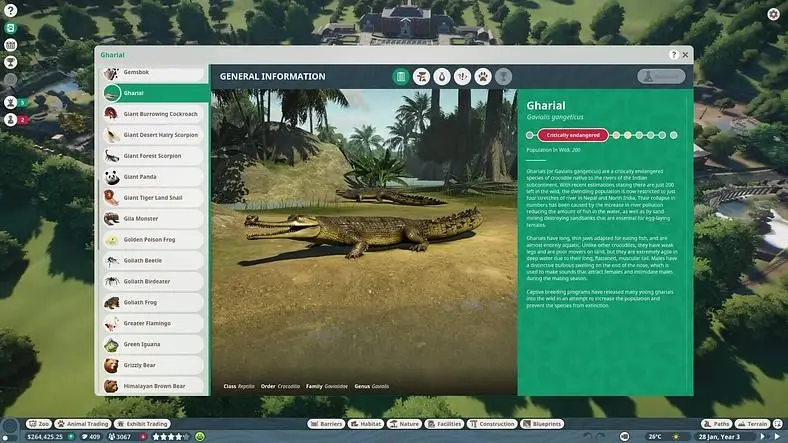
Task: Open the Construction build menu
Action: point(492,424)
